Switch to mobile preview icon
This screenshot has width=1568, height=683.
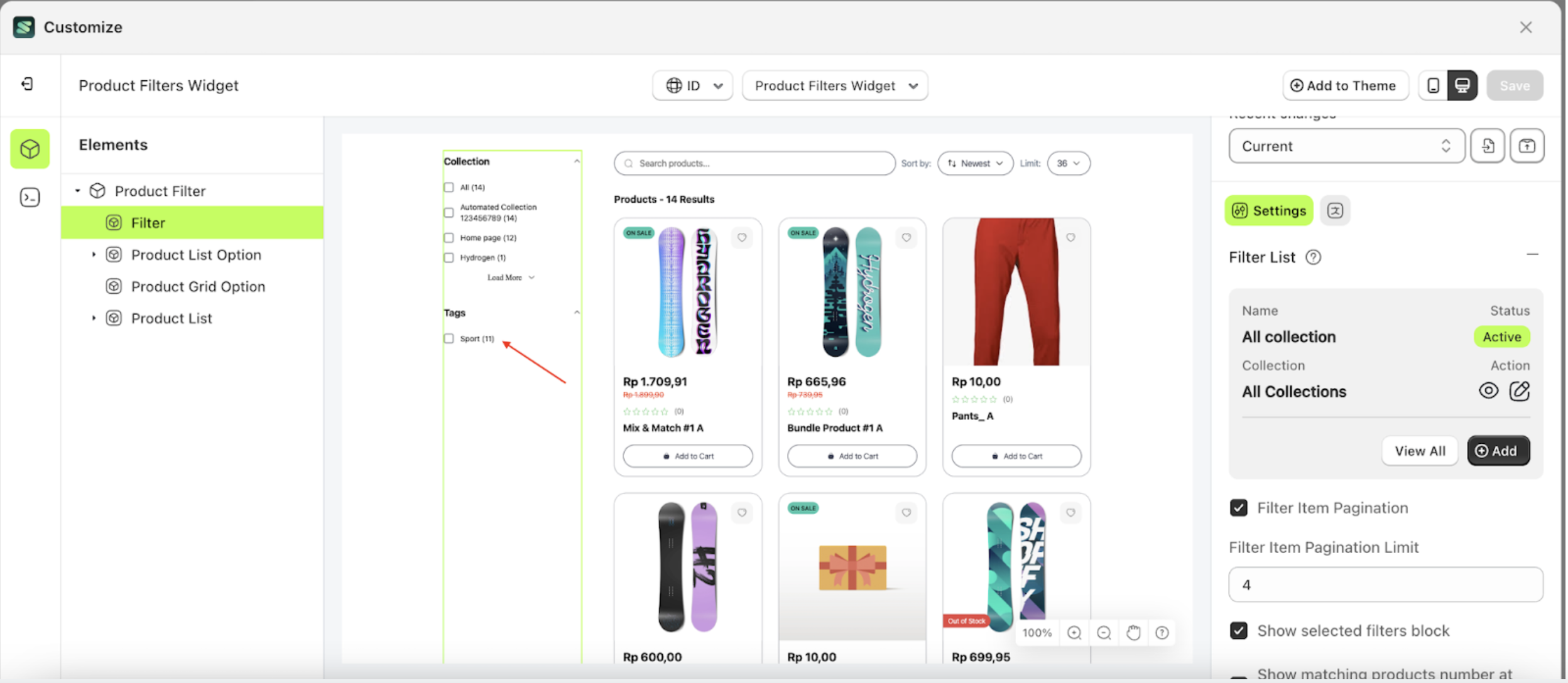(x=1433, y=85)
